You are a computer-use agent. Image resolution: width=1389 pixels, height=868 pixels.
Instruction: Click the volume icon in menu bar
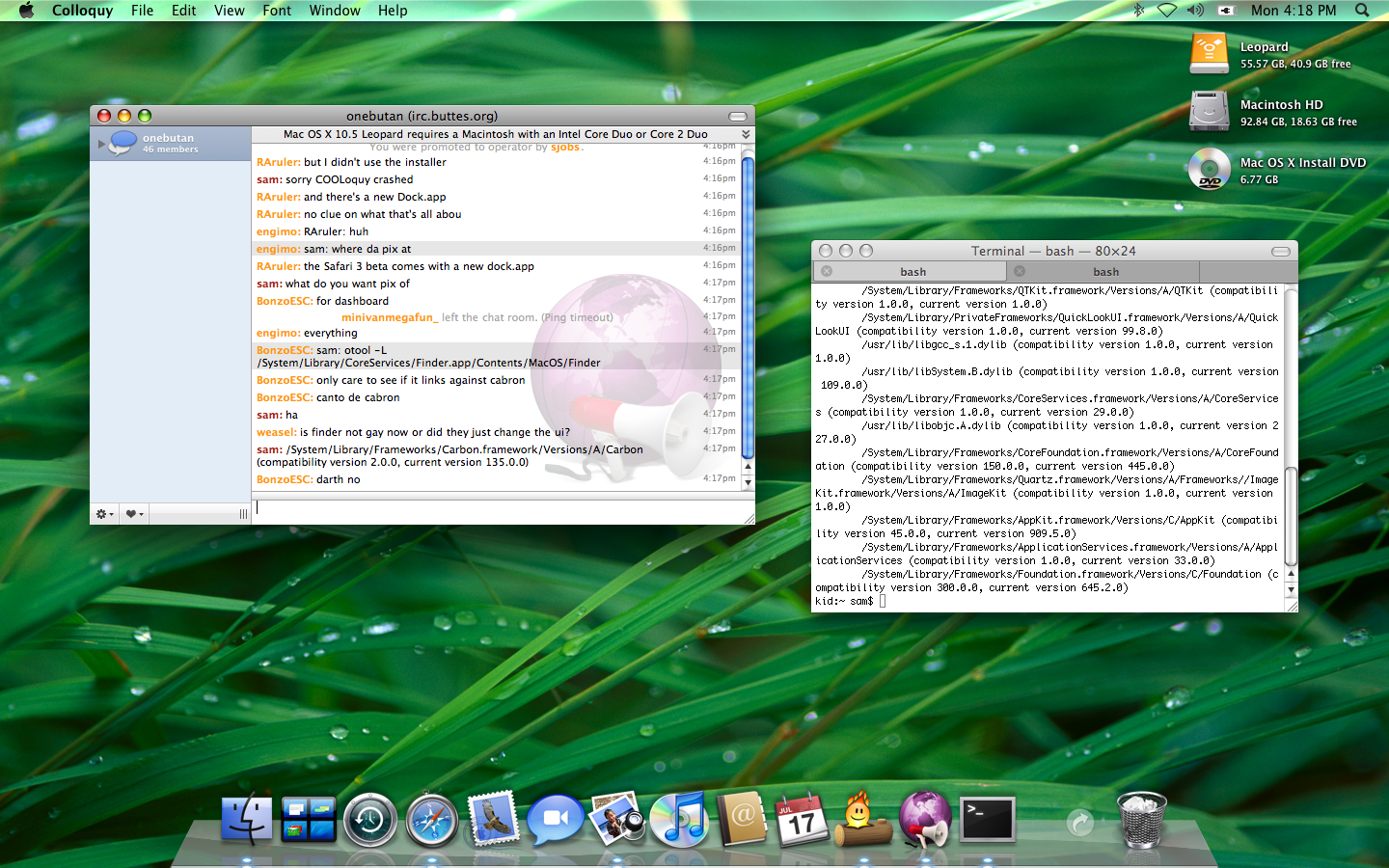coord(1196,11)
